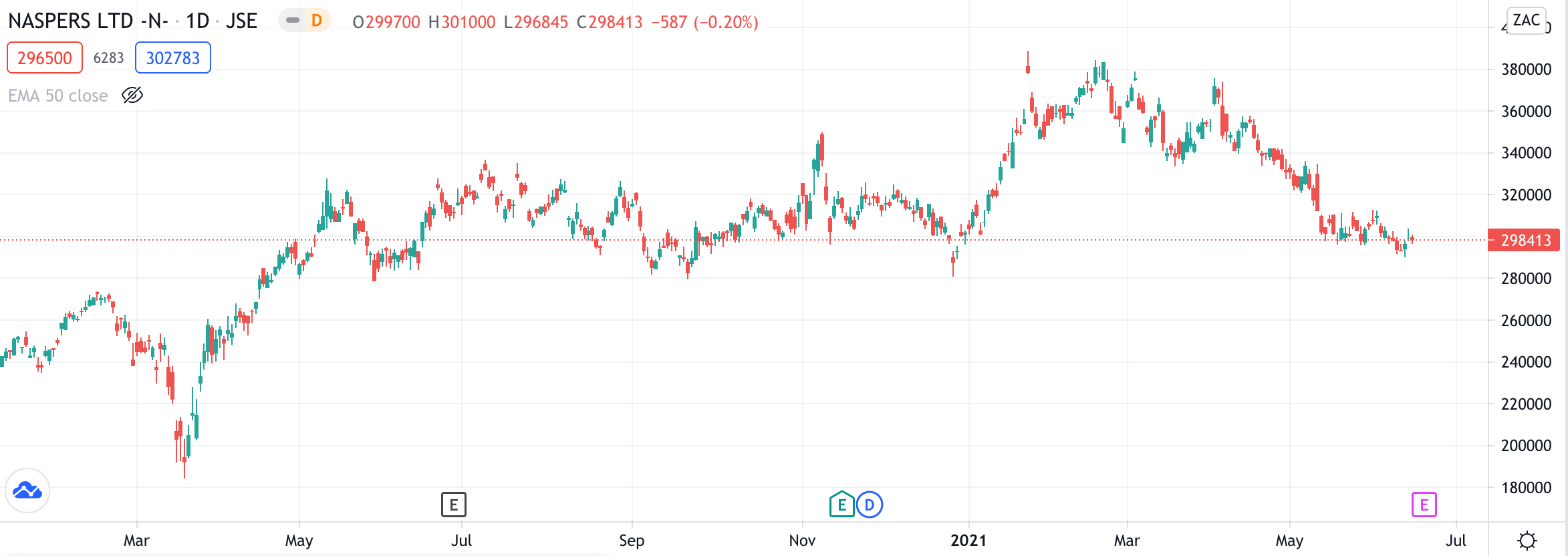Click the change value −587 (−0.20%)
Image resolution: width=1568 pixels, height=556 pixels.
[704, 22]
